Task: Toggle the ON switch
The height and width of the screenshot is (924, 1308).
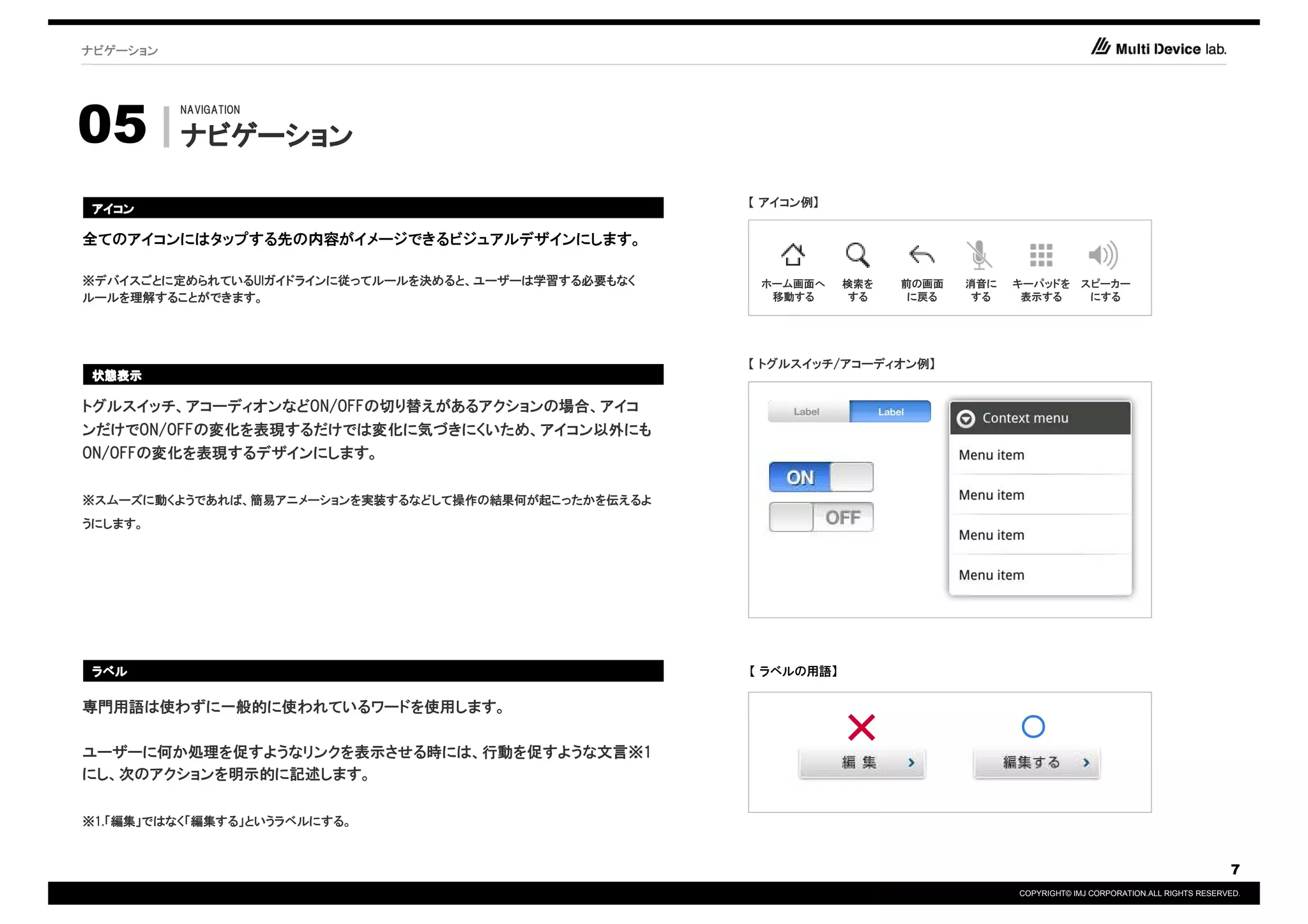Action: point(821,477)
